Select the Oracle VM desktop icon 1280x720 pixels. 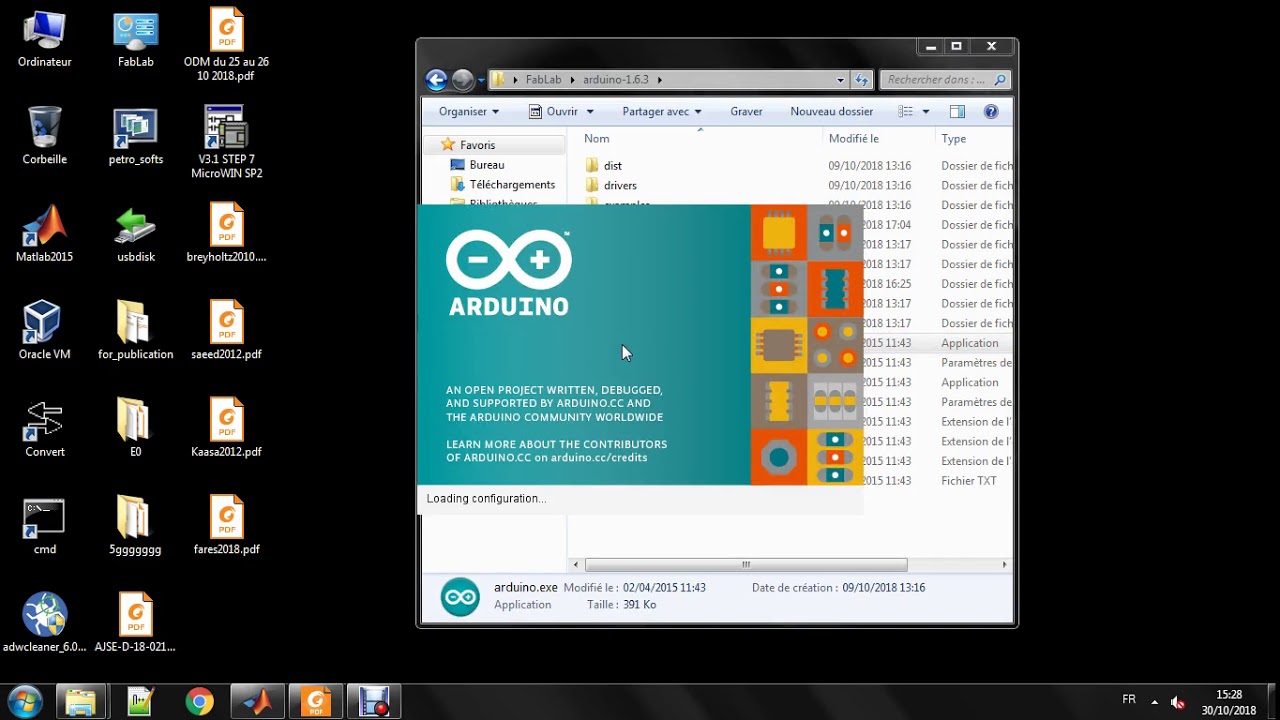tap(44, 331)
